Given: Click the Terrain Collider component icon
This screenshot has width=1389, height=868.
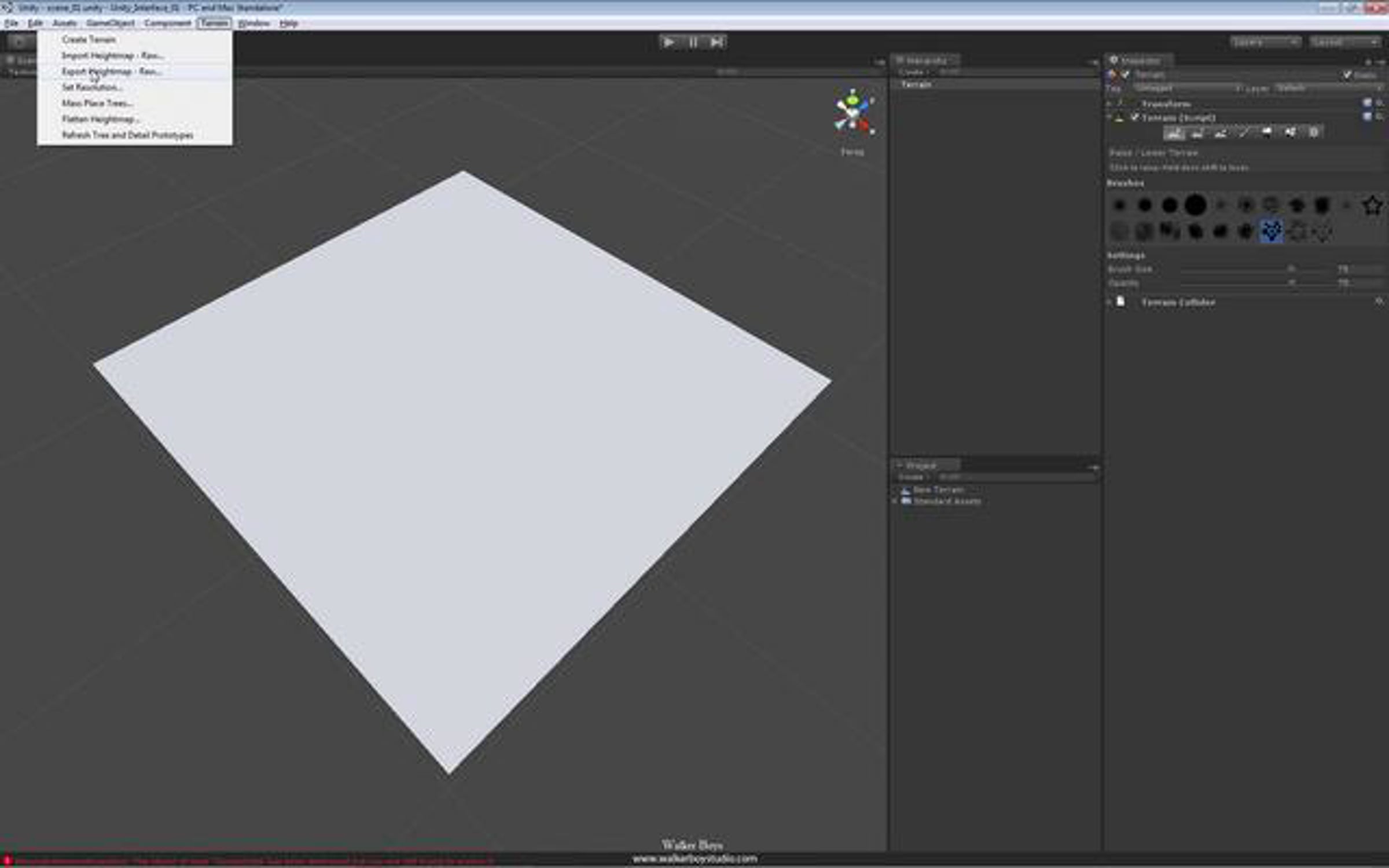Looking at the screenshot, I should pyautogui.click(x=1120, y=301).
